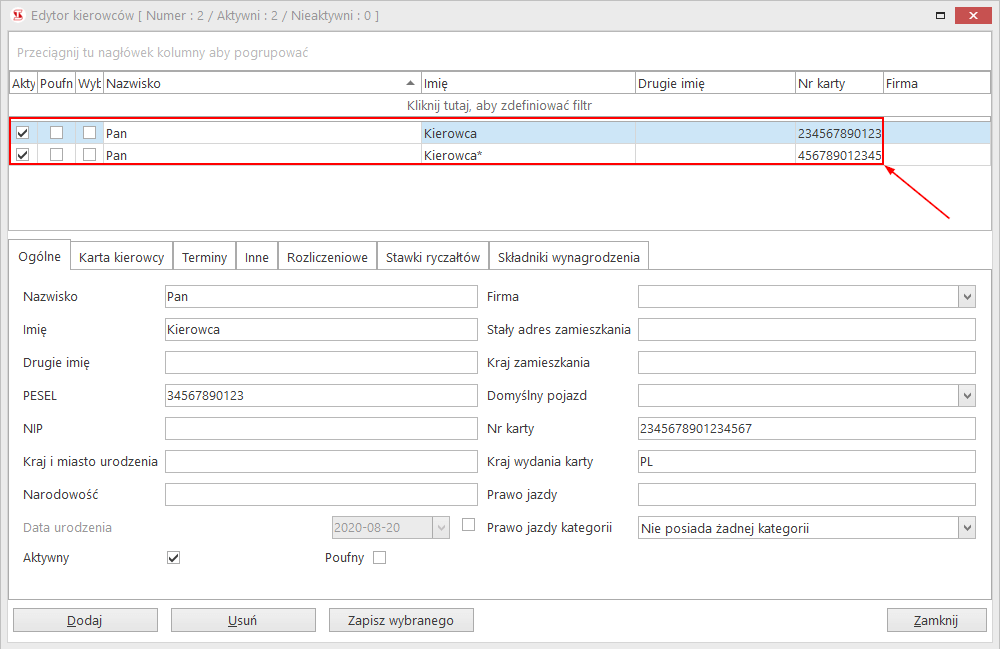Screen dimensions: 1001x649
Task: Click the PESEL input field
Action: [x=320, y=396]
